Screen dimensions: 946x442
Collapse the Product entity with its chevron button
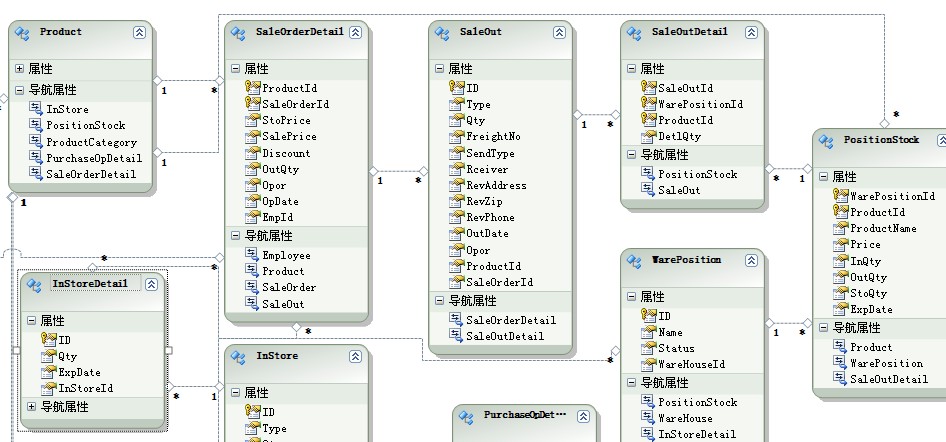tap(139, 33)
